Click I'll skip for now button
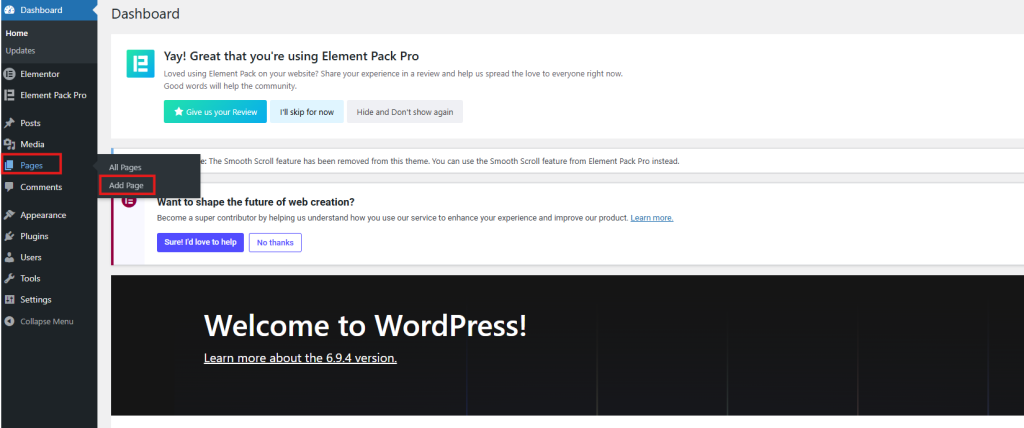Image resolution: width=1024 pixels, height=428 pixels. (x=307, y=112)
